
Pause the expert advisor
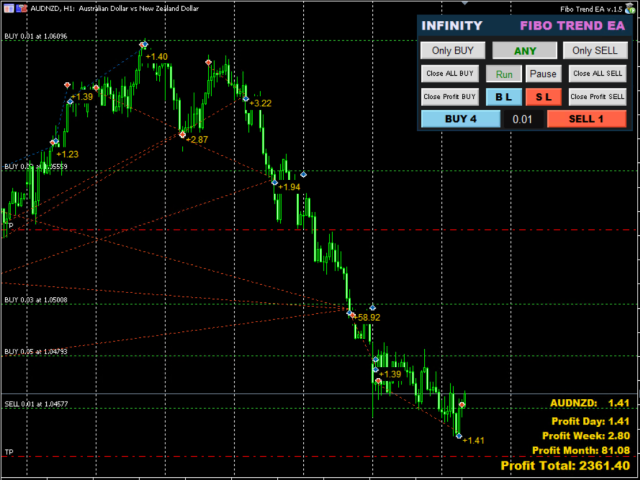pyautogui.click(x=543, y=73)
